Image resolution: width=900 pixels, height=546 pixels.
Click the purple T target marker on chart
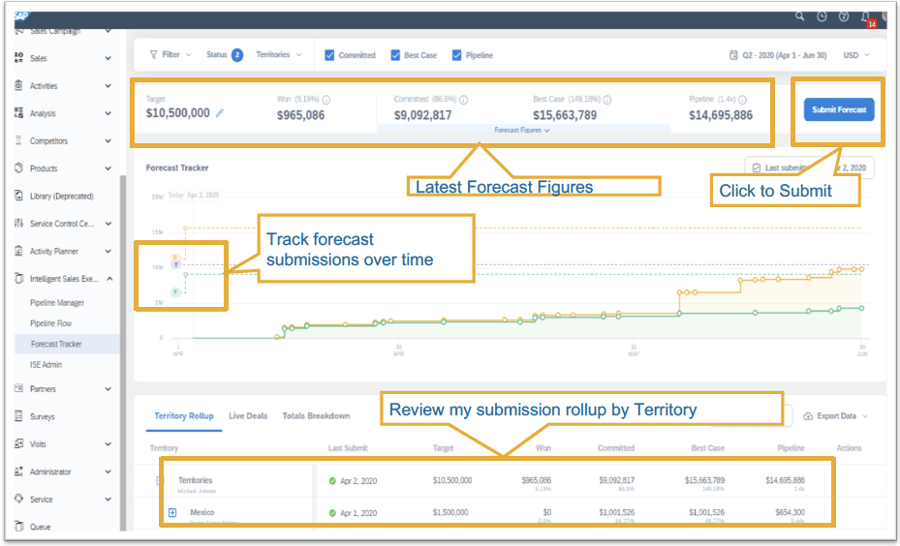pyautogui.click(x=176, y=264)
